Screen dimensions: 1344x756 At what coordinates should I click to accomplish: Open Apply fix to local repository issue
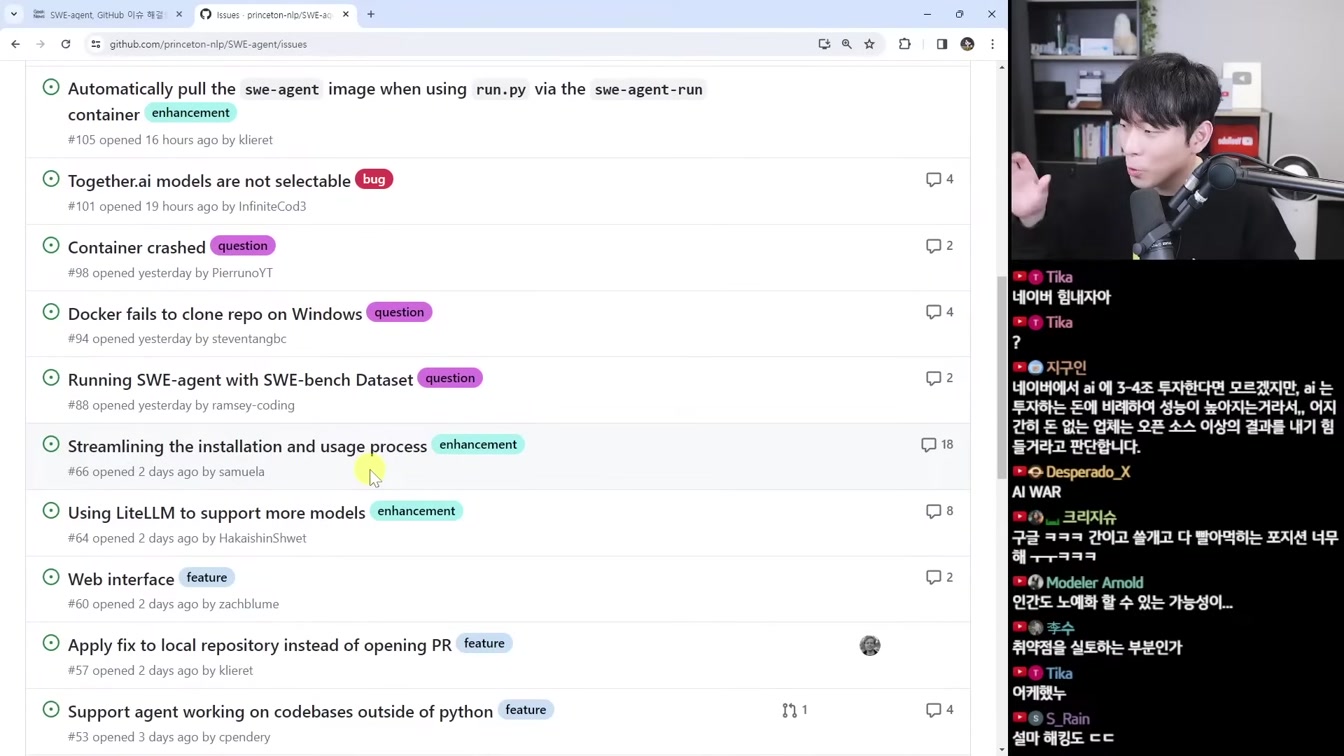coord(260,645)
